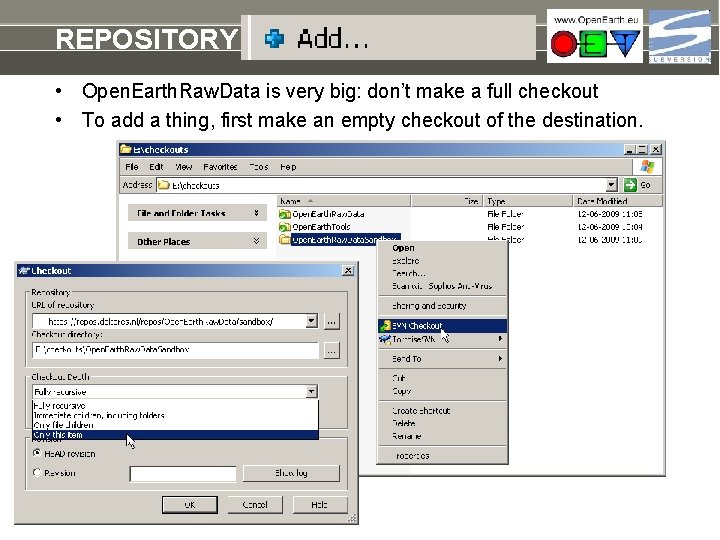Click the Show log button

click(x=291, y=473)
